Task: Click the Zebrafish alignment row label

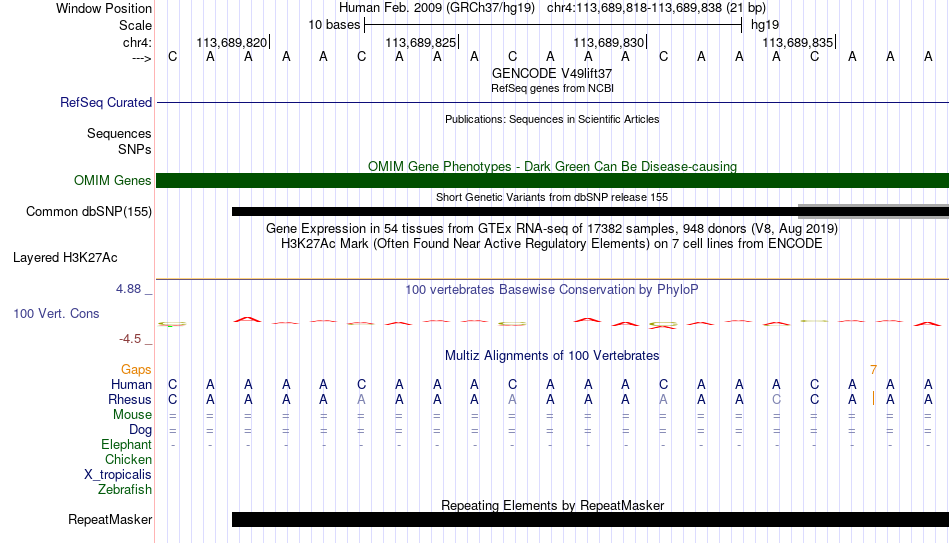Action: pyautogui.click(x=125, y=490)
